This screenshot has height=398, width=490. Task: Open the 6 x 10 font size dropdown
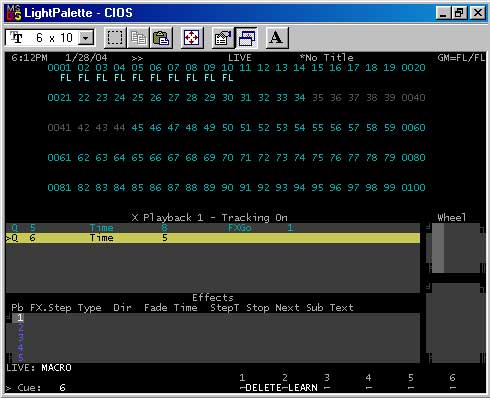(x=86, y=38)
